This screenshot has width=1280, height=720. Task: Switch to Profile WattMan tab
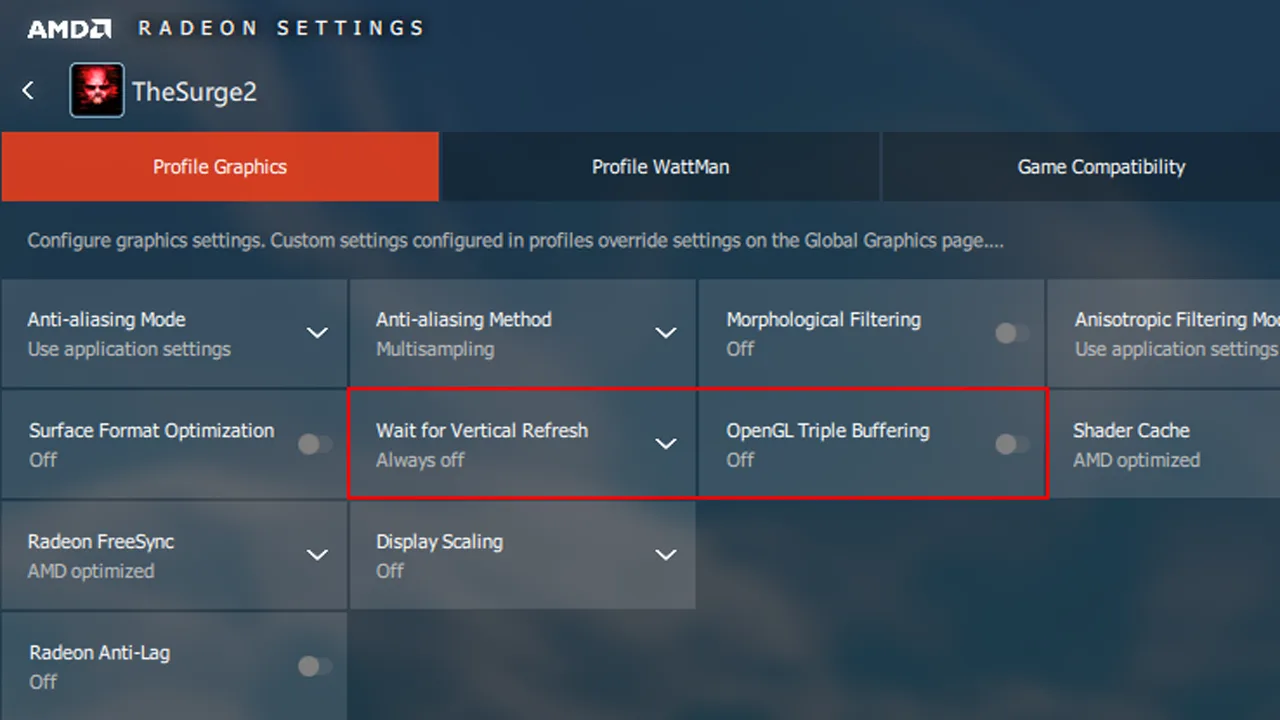pos(660,167)
